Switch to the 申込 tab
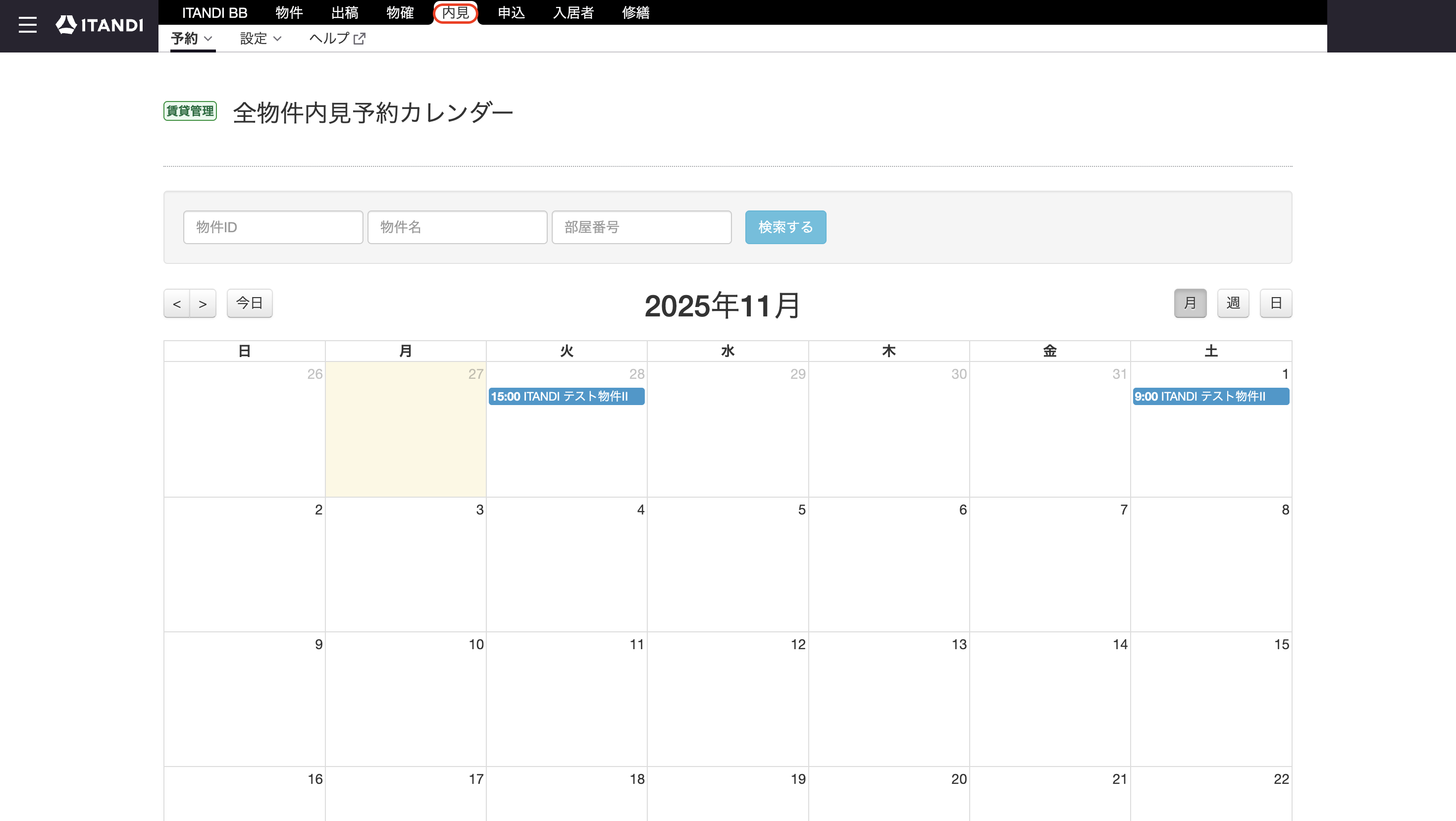1456x821 pixels. pyautogui.click(x=512, y=12)
